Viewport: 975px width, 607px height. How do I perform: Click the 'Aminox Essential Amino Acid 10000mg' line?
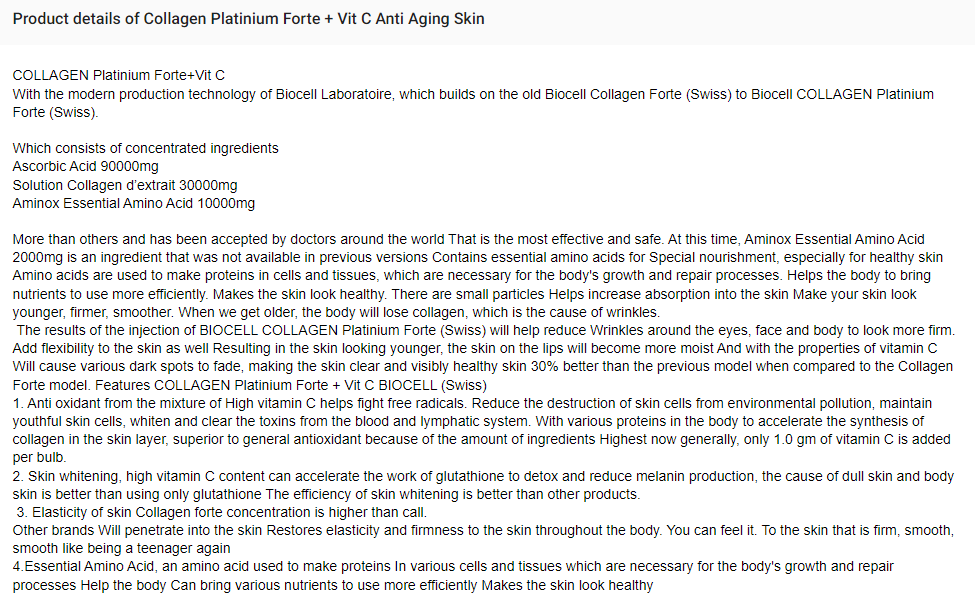[x=134, y=203]
